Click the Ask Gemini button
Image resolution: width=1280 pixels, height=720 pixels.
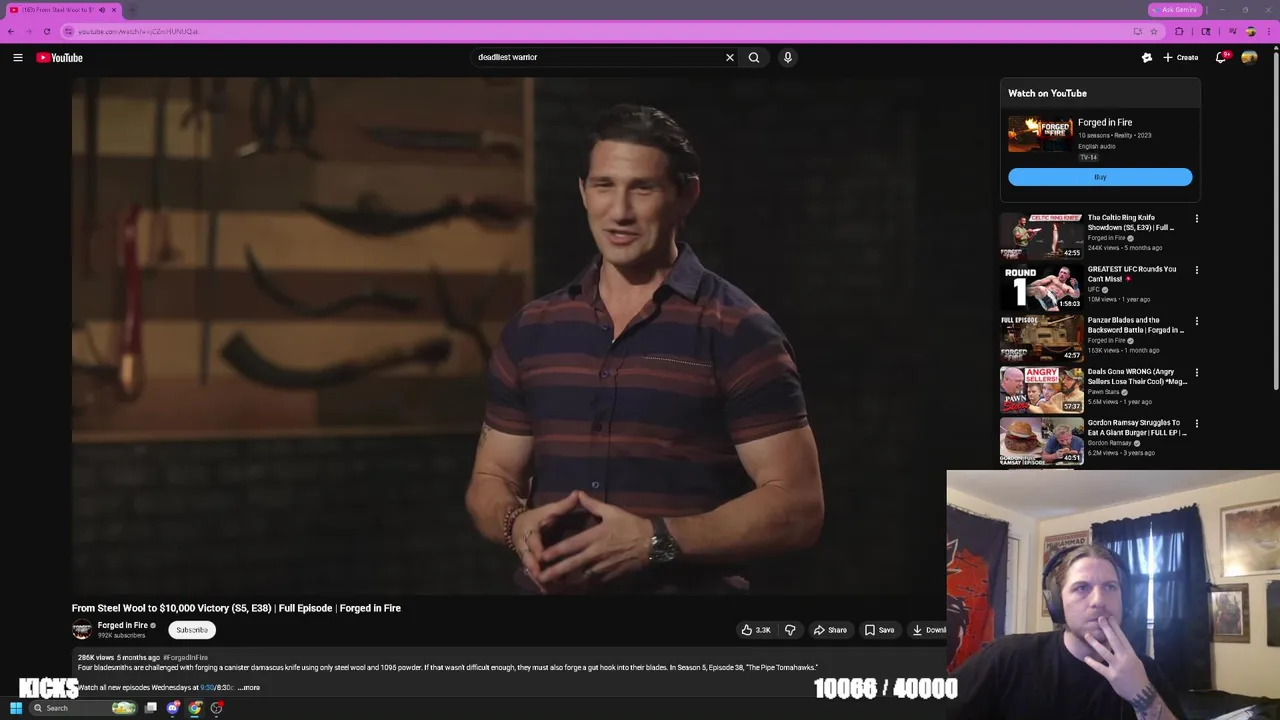(x=1174, y=10)
